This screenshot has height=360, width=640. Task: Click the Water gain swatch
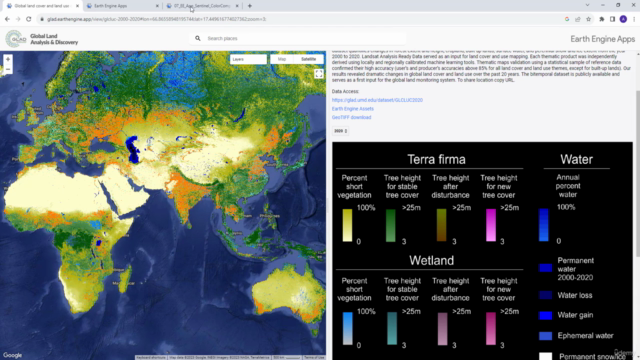(x=545, y=316)
